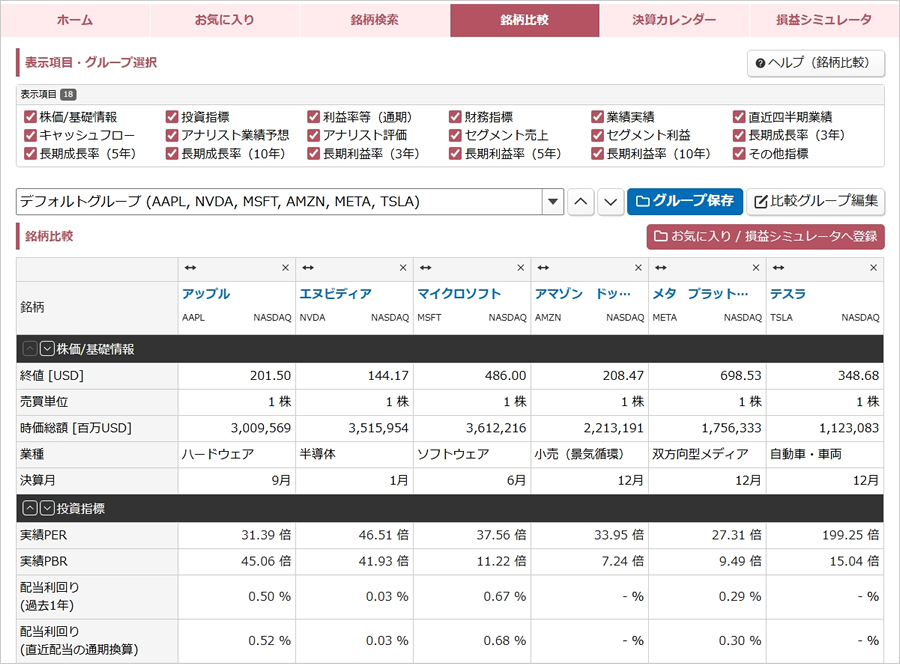Open マイクロソフト stock link

point(459,294)
